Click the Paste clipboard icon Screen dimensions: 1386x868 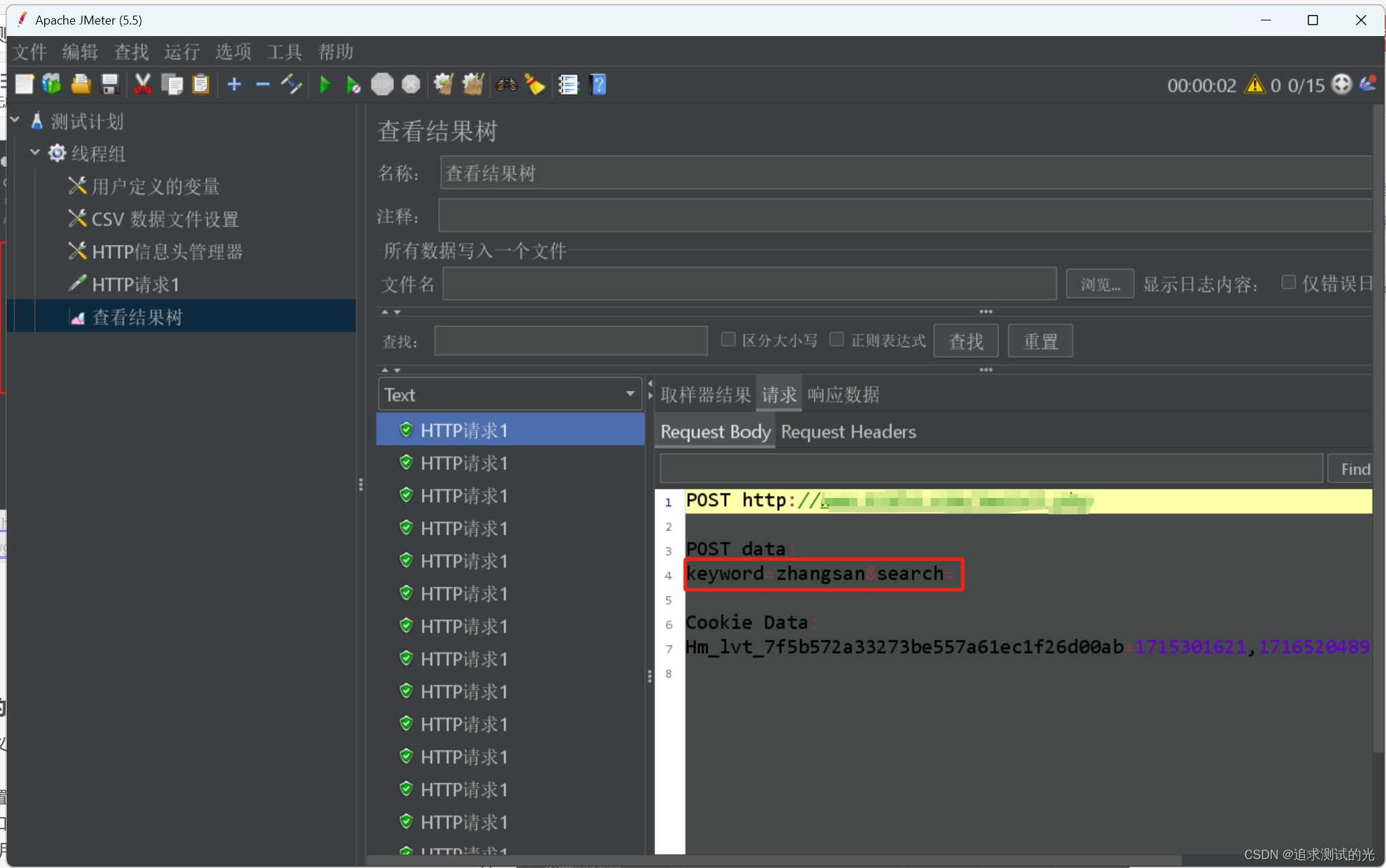(201, 84)
